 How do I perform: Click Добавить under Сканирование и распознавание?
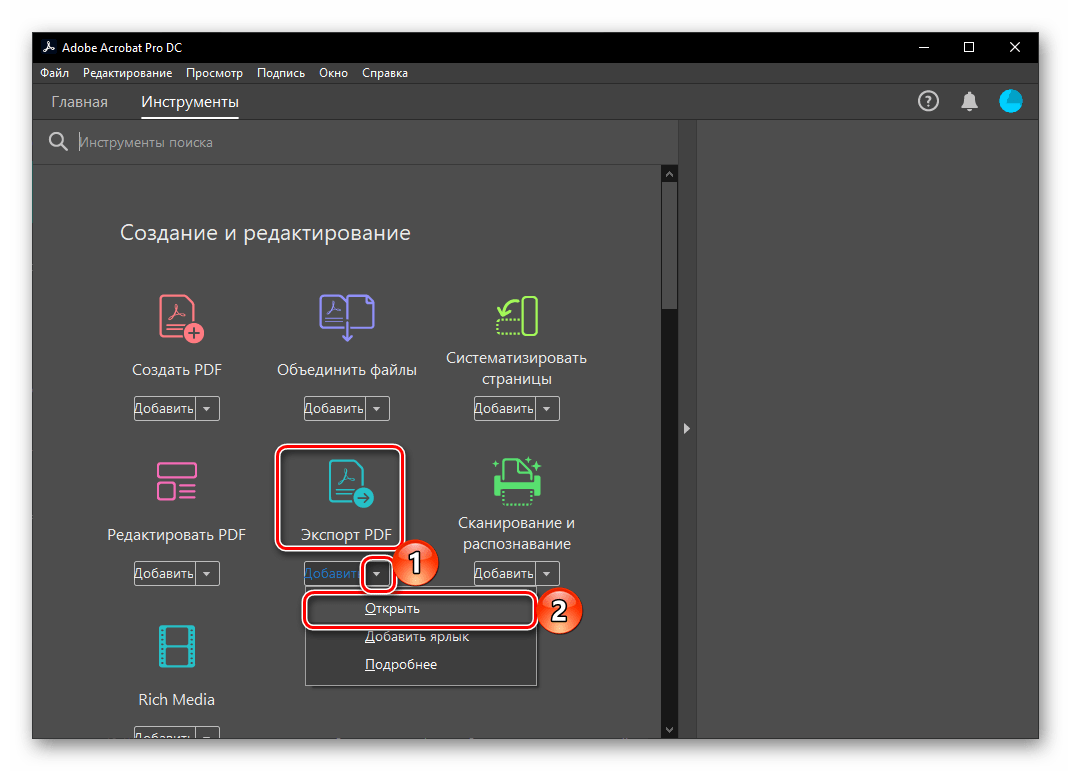coord(505,574)
